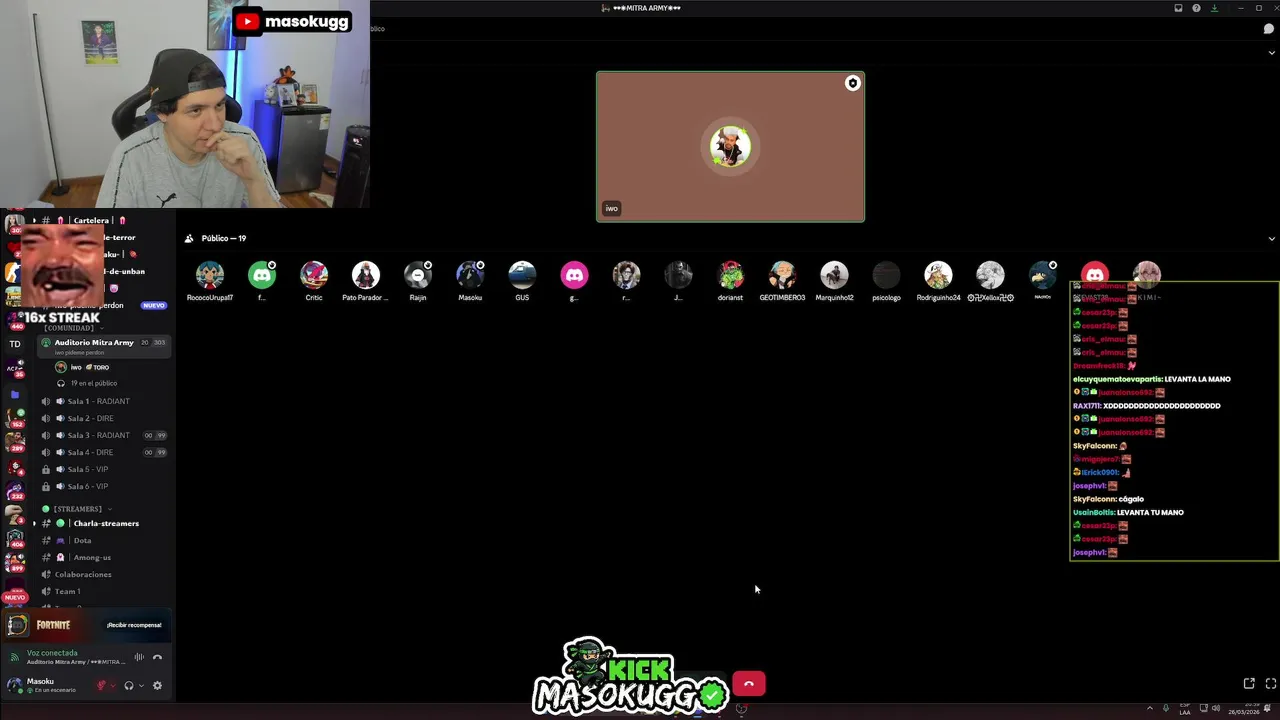
Task: Toggle noise suppression in voice panel
Action: tap(139, 657)
